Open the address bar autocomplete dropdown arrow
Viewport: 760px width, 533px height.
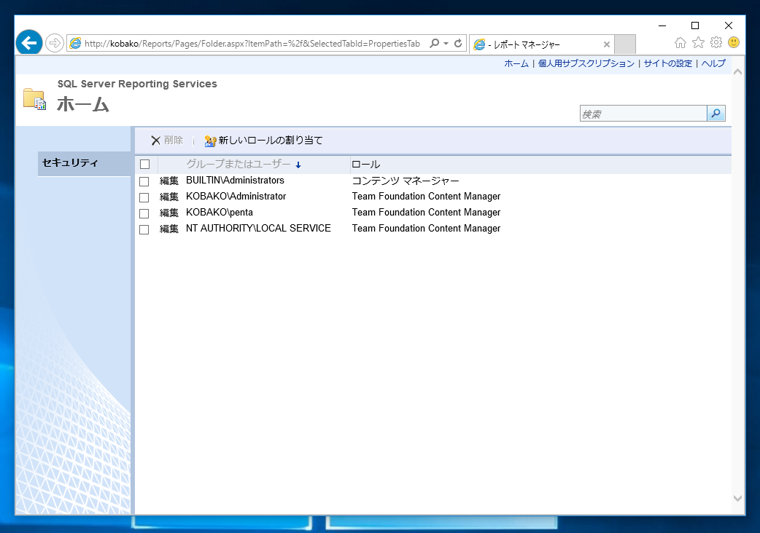point(446,43)
